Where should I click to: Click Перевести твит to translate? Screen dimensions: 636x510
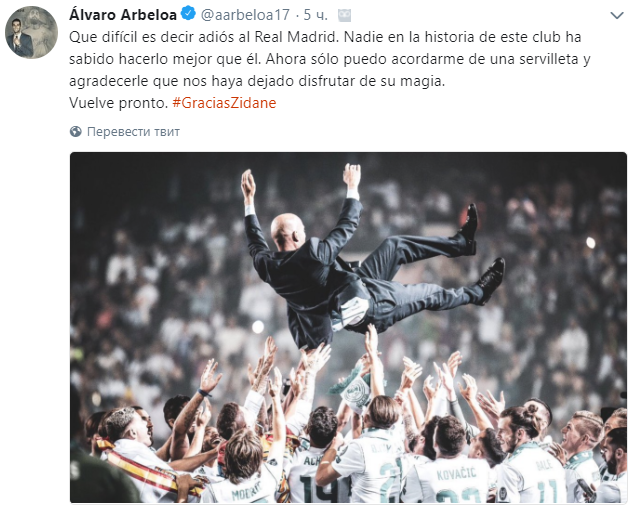click(x=133, y=131)
